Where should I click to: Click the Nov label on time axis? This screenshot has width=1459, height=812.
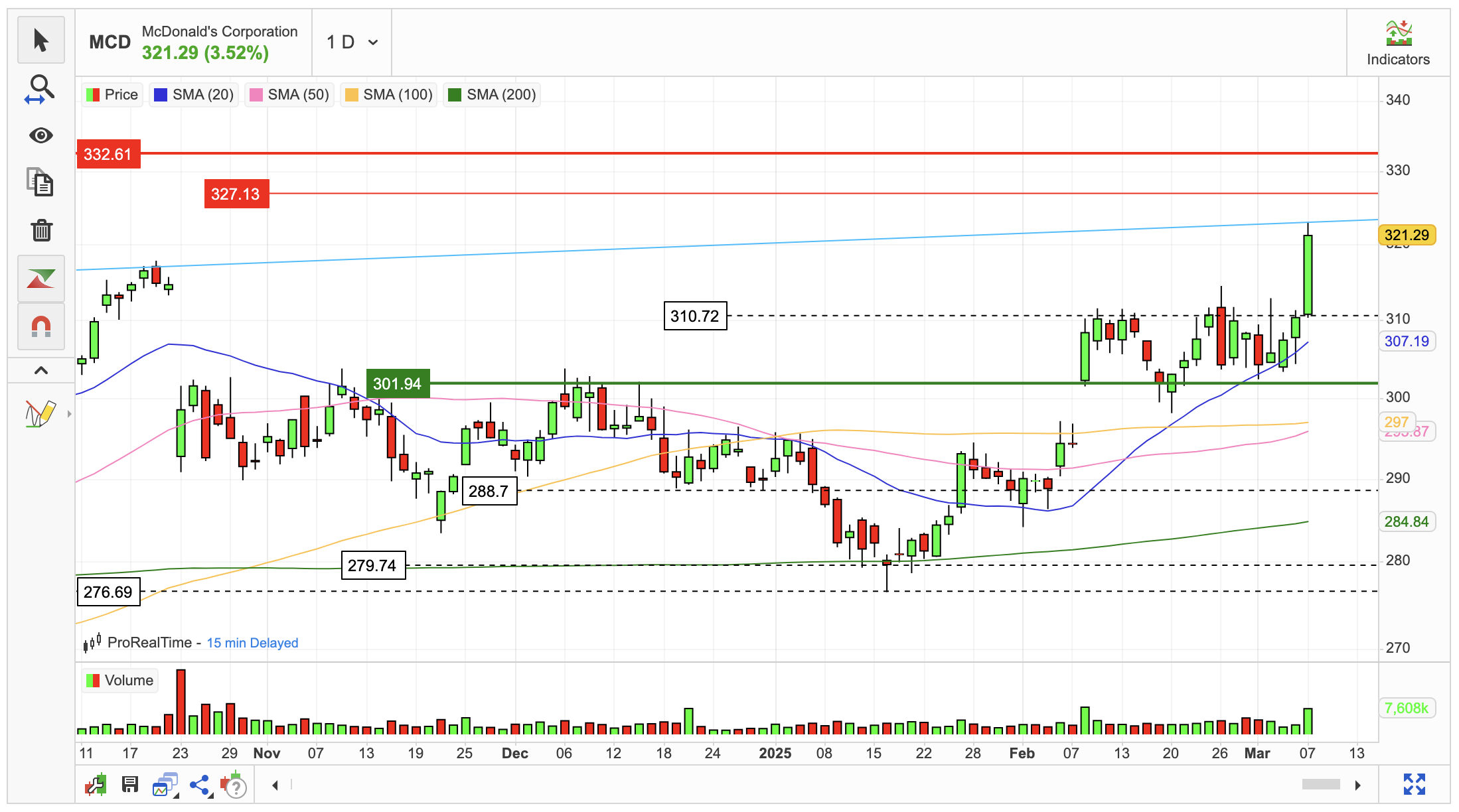tap(267, 754)
